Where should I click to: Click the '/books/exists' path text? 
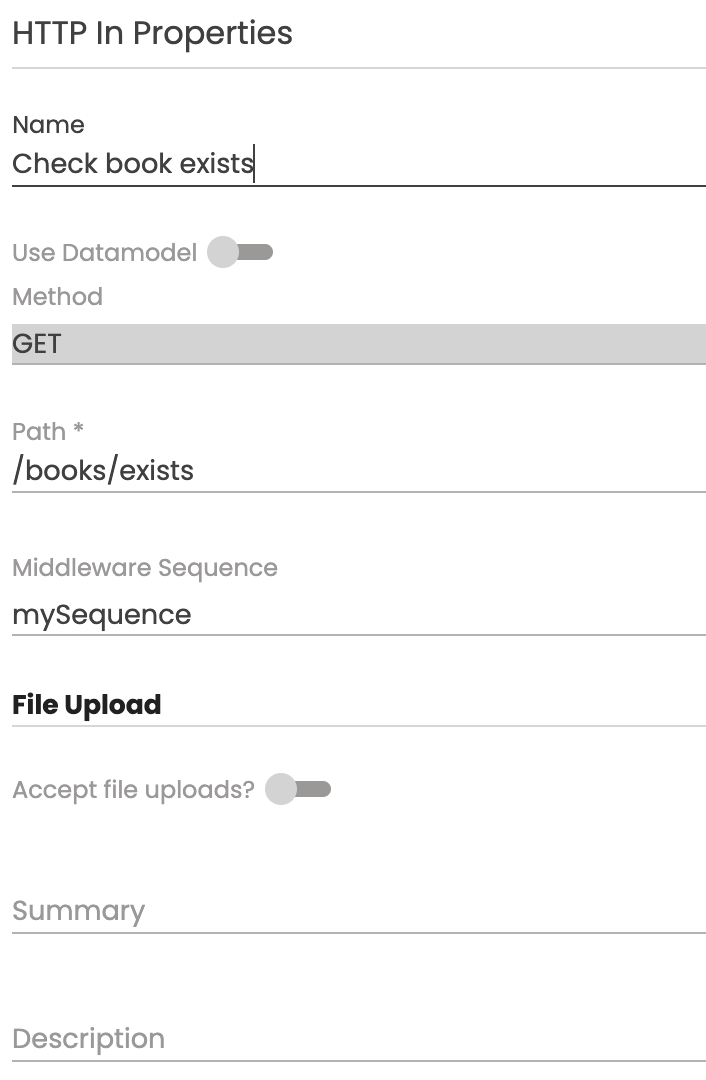point(103,470)
